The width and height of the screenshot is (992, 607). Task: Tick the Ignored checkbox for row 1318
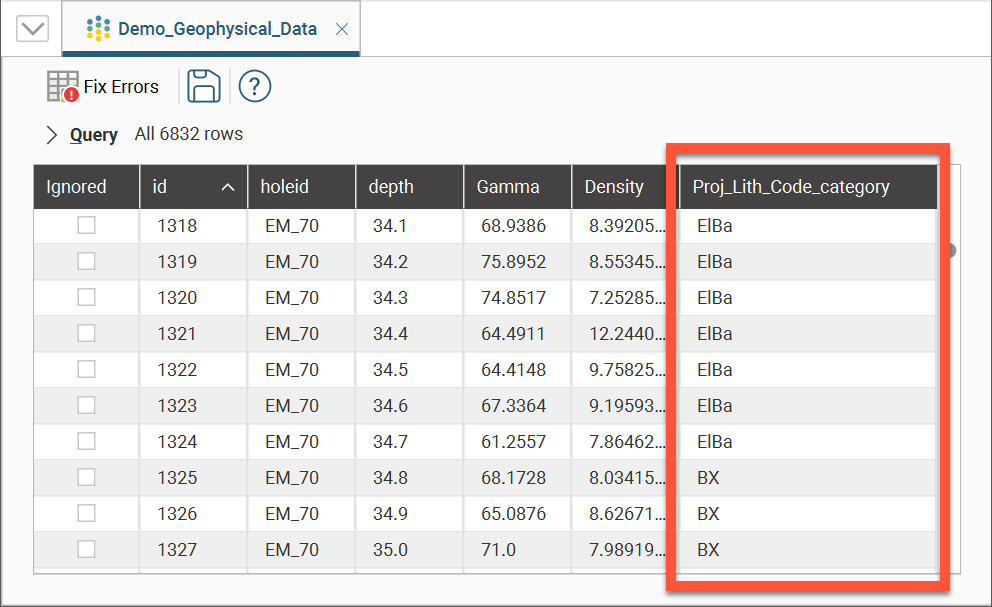click(87, 226)
